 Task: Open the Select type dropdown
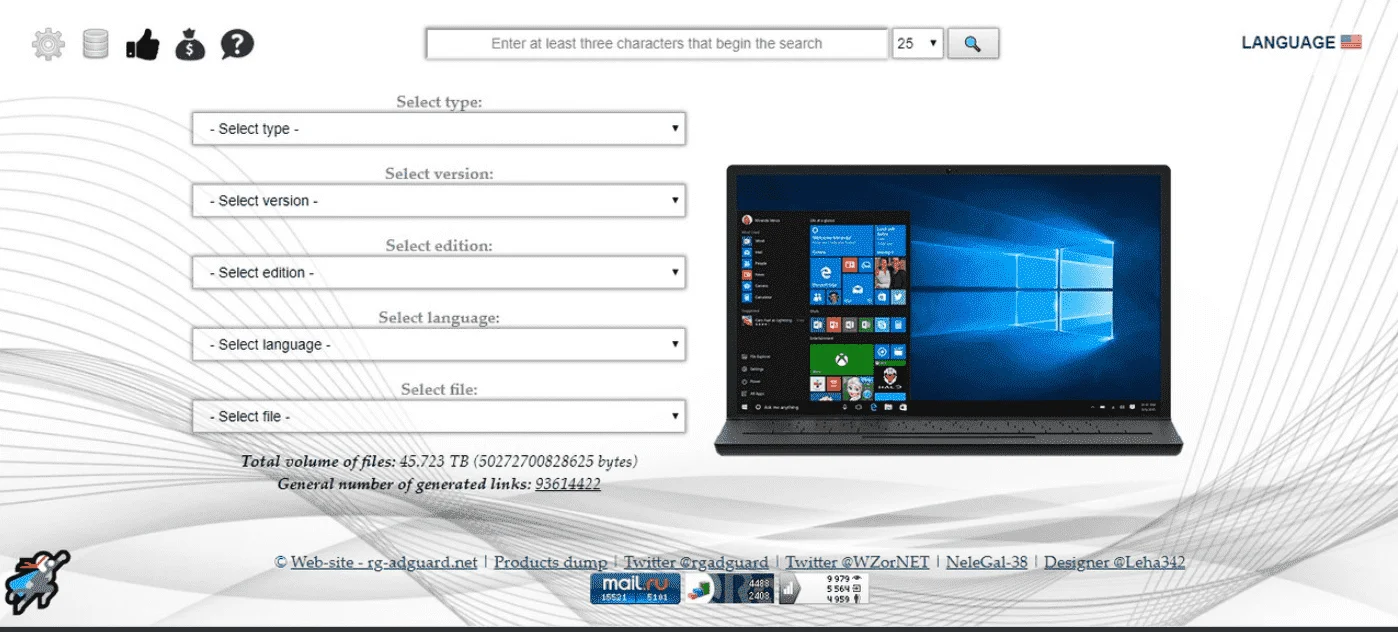(439, 128)
